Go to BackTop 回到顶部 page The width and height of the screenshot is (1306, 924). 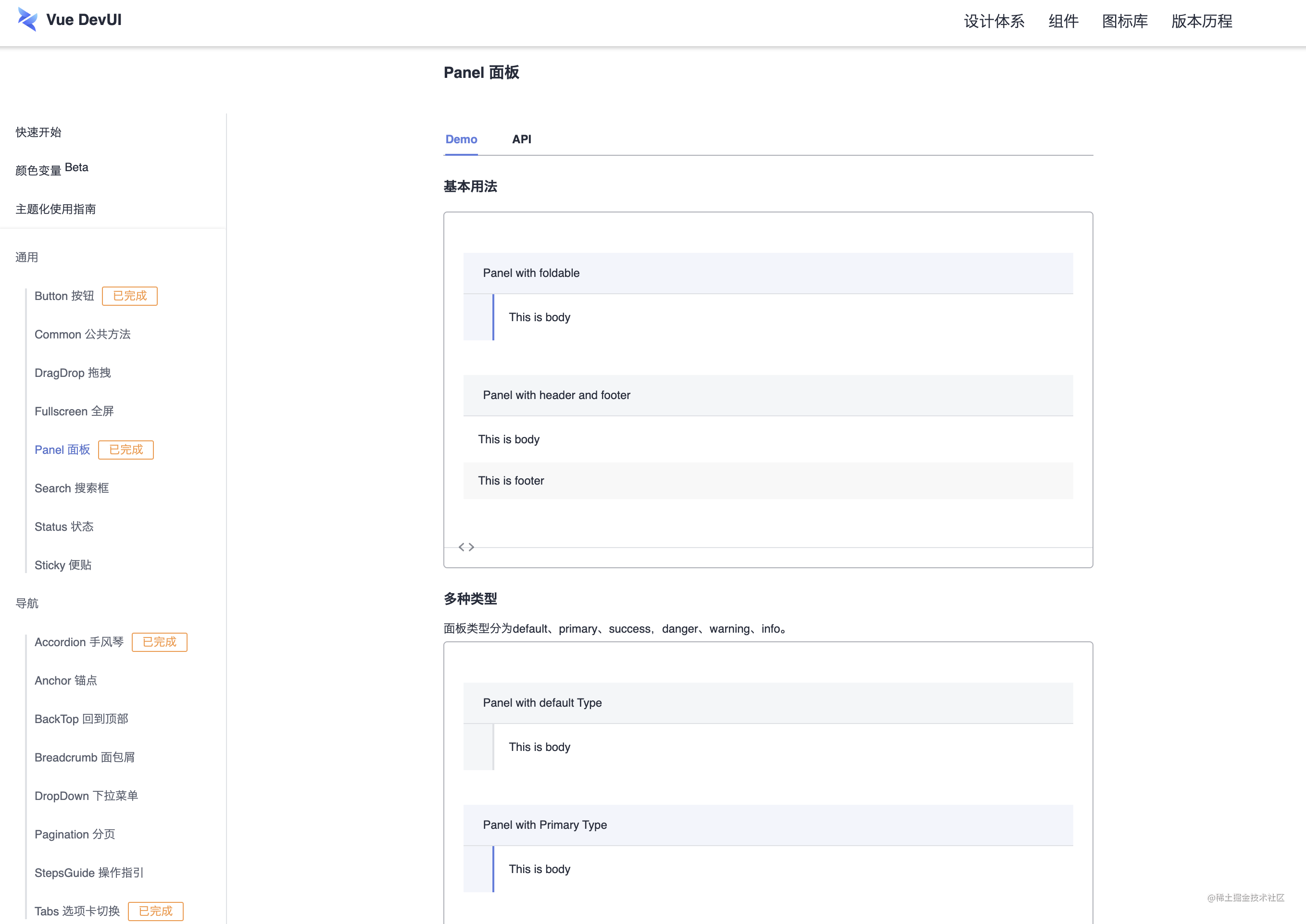click(81, 719)
